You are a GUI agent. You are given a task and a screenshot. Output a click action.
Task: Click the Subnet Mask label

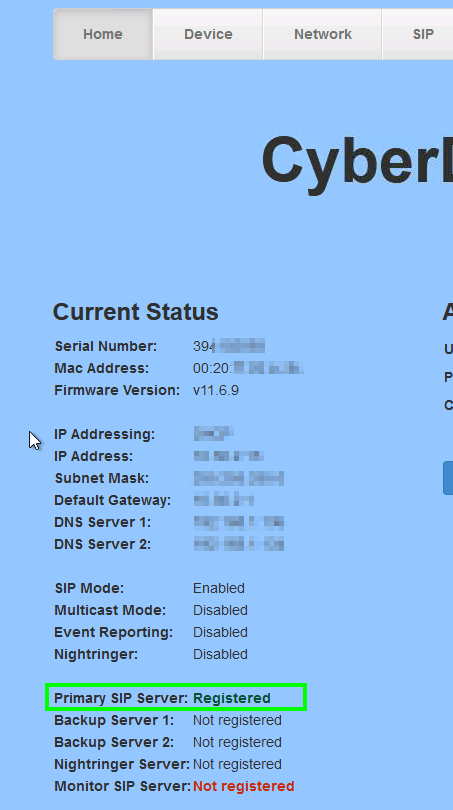coord(102,478)
